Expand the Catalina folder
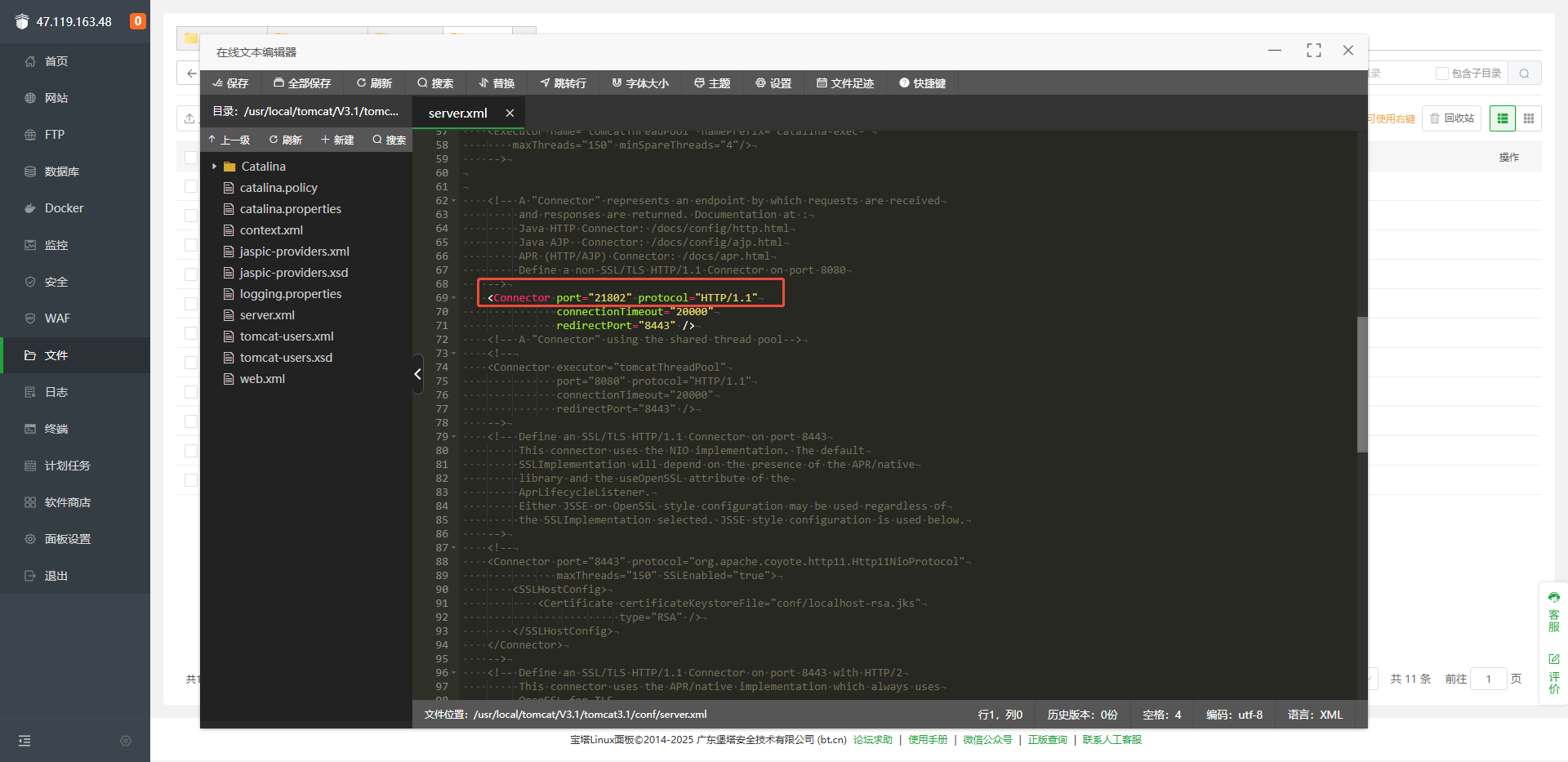 (x=215, y=167)
